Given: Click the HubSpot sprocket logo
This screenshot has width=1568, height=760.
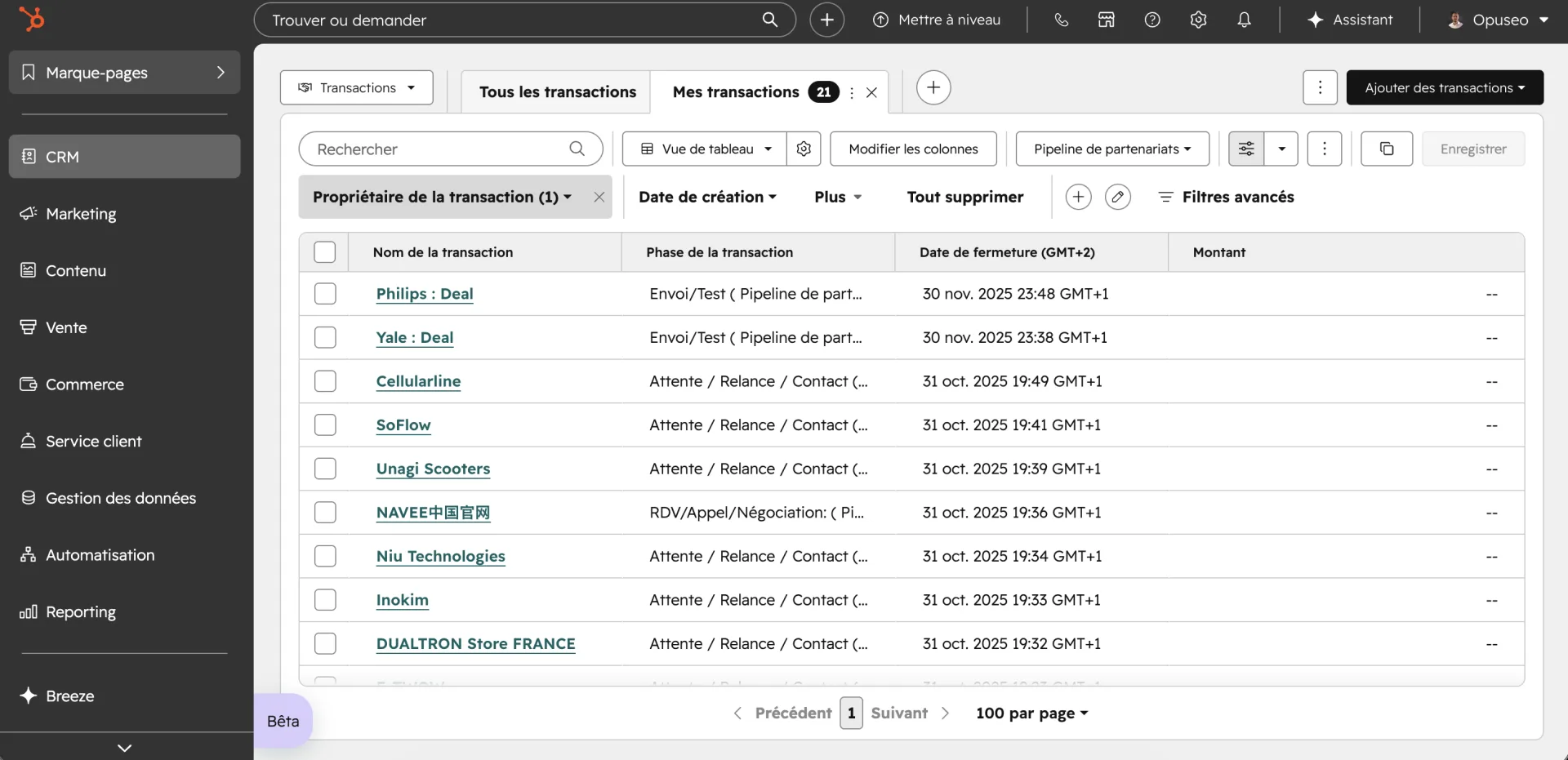Looking at the screenshot, I should click(x=33, y=19).
